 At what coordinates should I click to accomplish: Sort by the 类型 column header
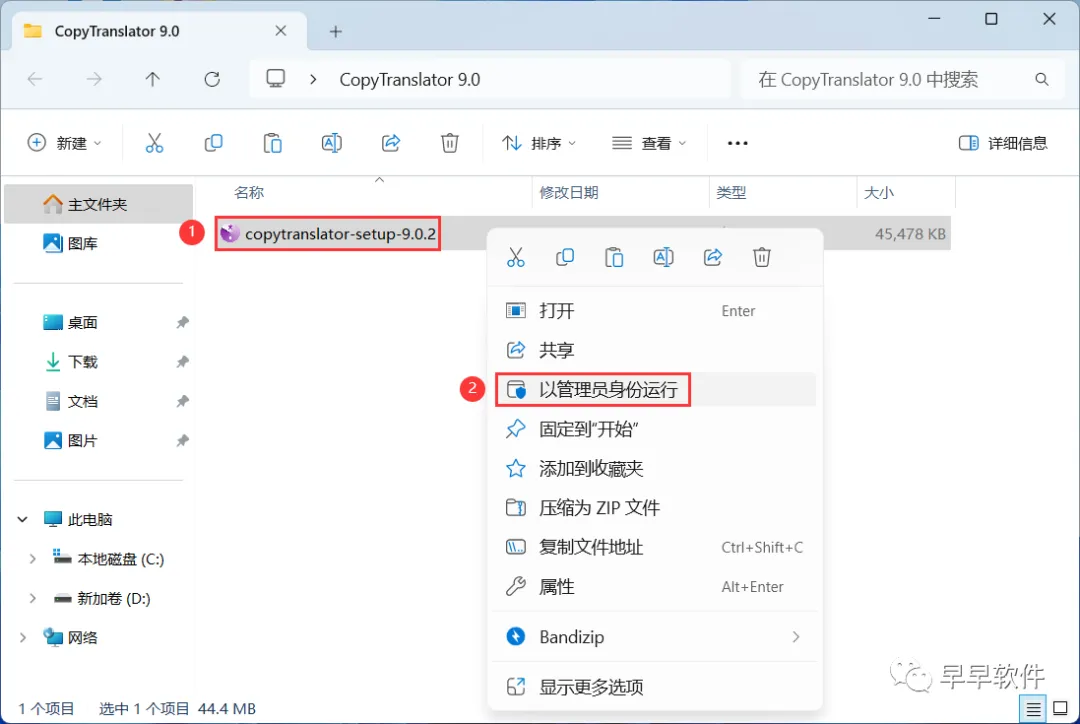pos(783,192)
